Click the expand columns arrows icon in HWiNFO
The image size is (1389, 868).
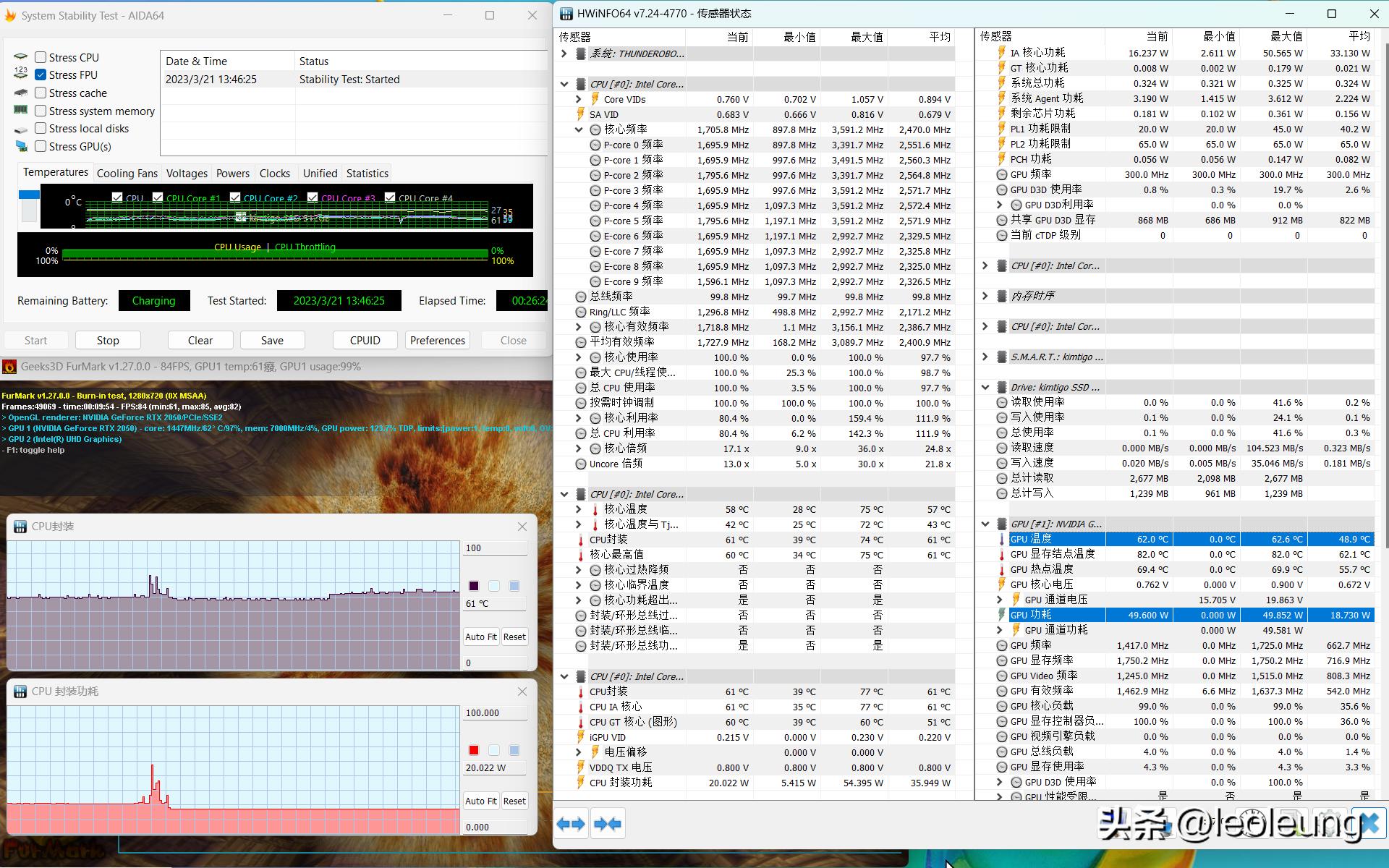[571, 824]
